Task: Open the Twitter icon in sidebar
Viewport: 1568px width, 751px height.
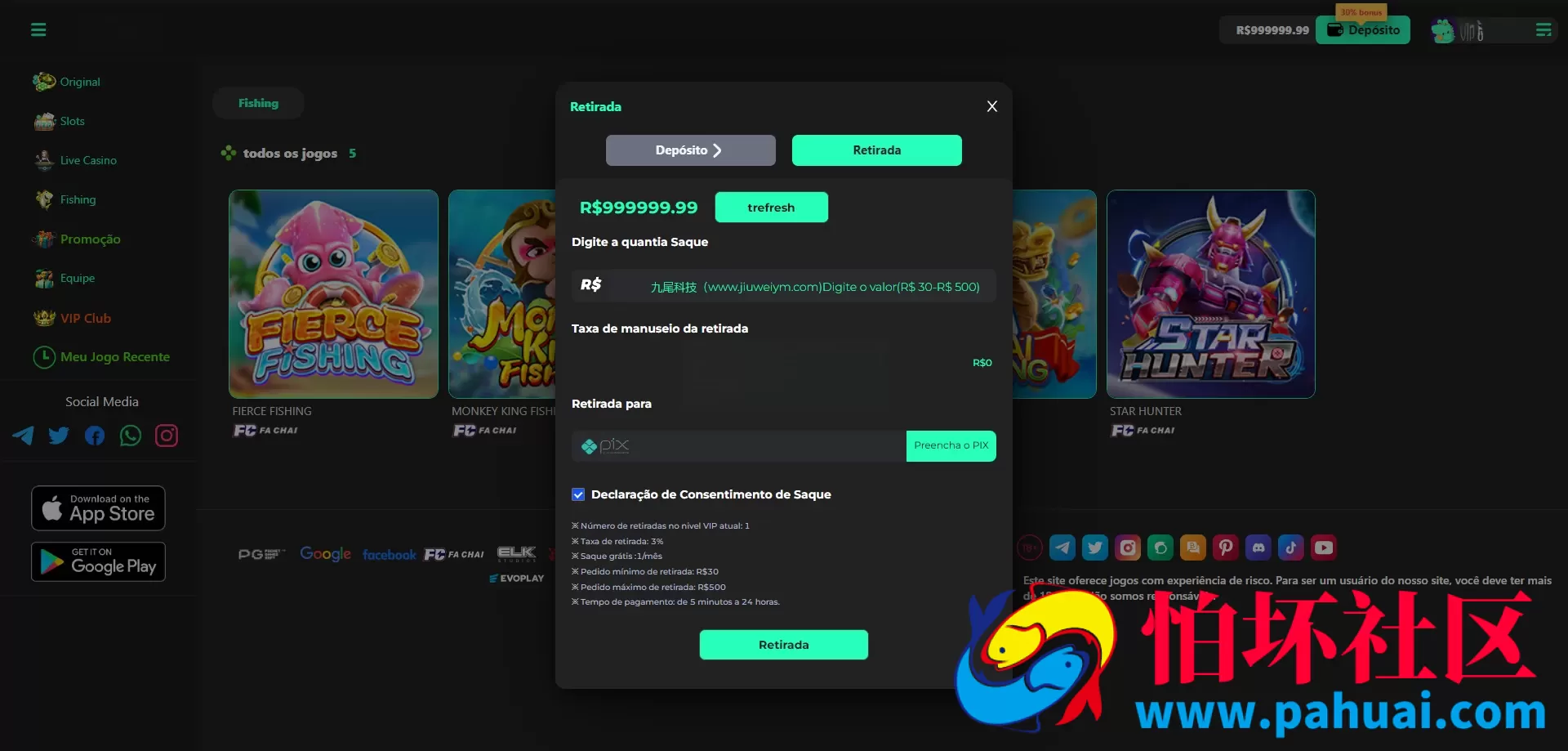Action: coord(59,436)
